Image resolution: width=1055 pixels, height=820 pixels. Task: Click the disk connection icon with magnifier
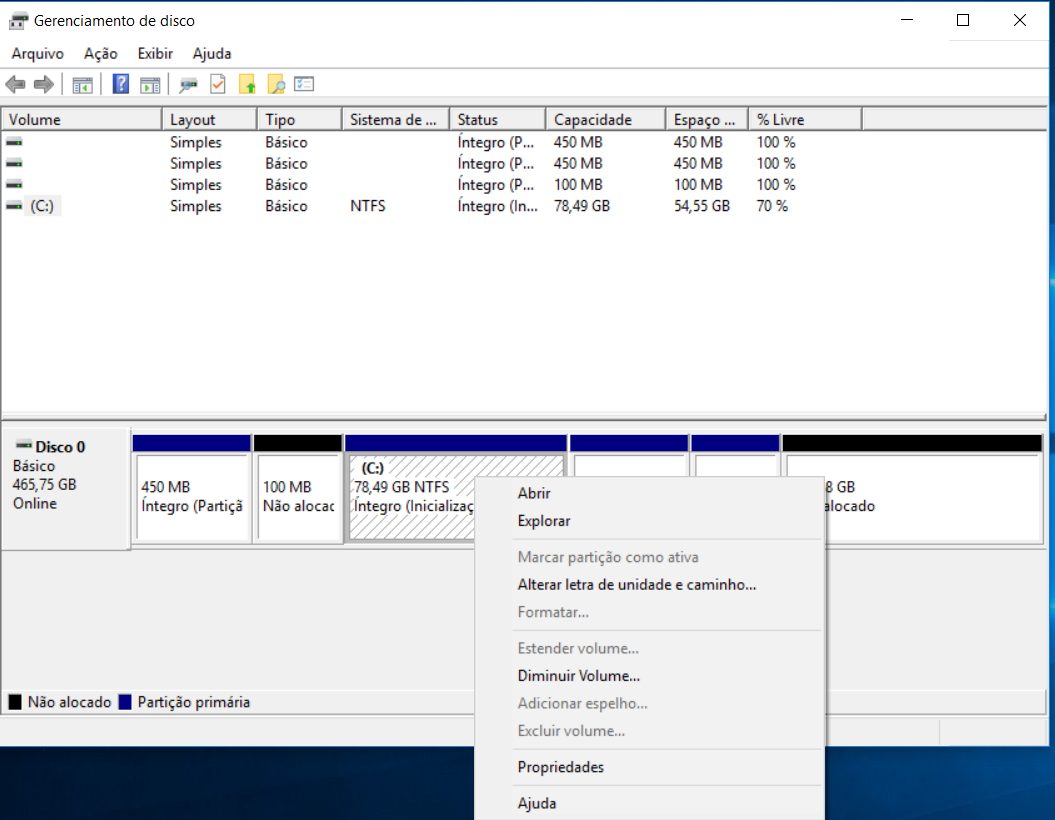click(188, 85)
